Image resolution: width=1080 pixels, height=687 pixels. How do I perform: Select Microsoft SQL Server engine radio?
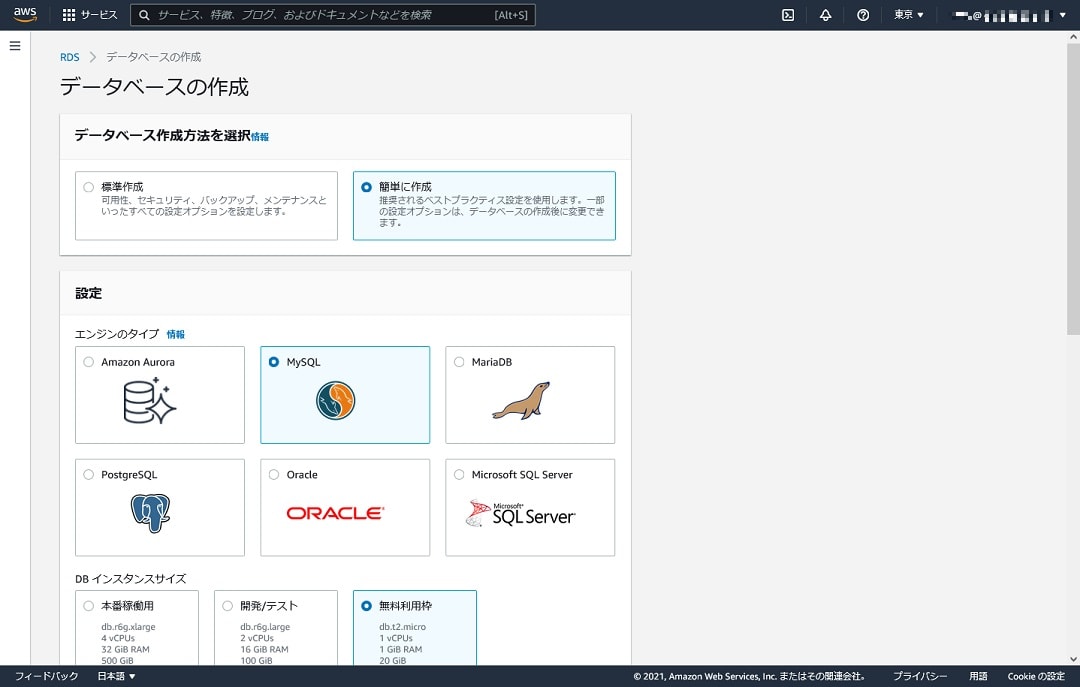coord(459,474)
